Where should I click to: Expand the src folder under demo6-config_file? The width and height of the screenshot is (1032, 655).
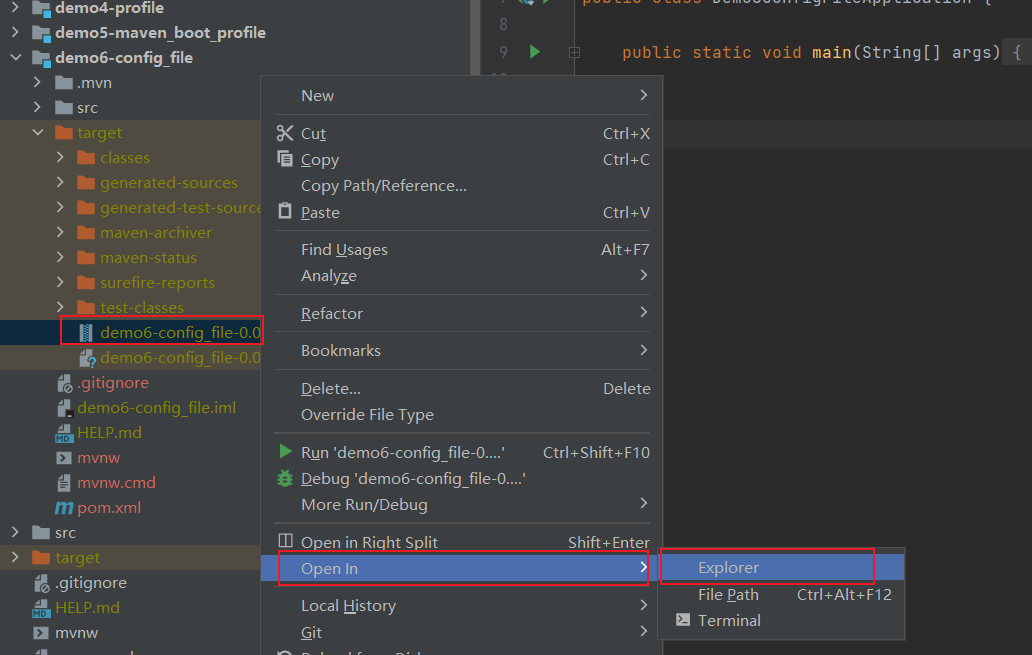(x=38, y=107)
